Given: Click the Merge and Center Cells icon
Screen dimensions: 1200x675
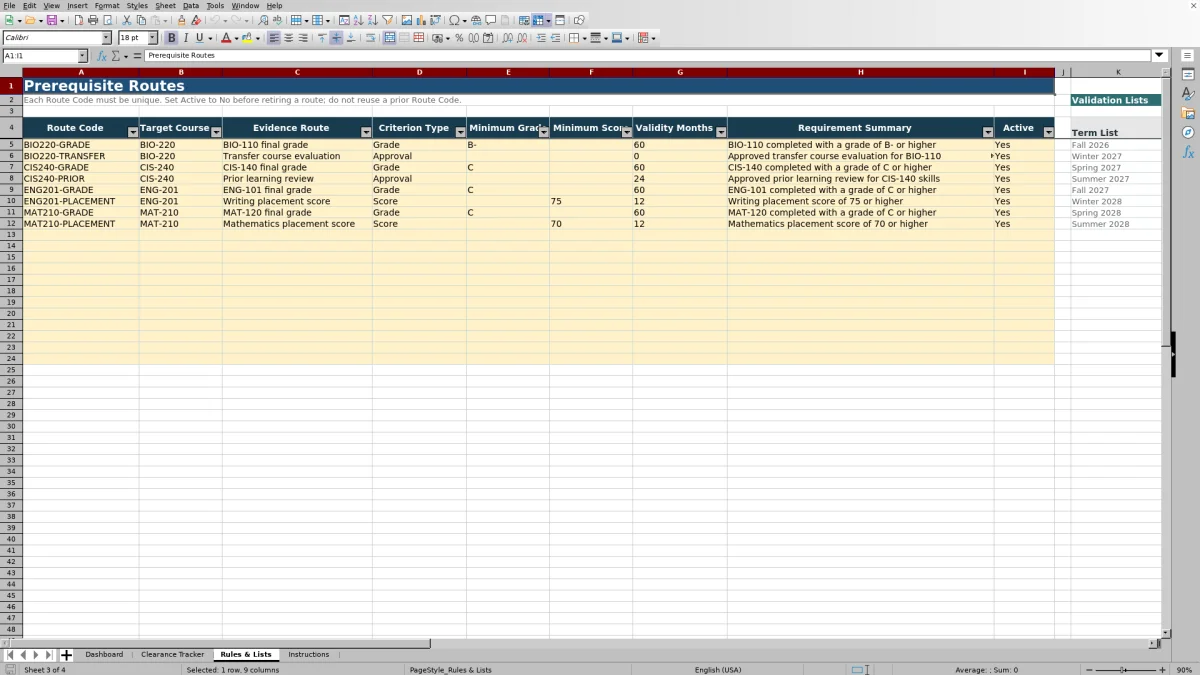Looking at the screenshot, I should tap(390, 38).
